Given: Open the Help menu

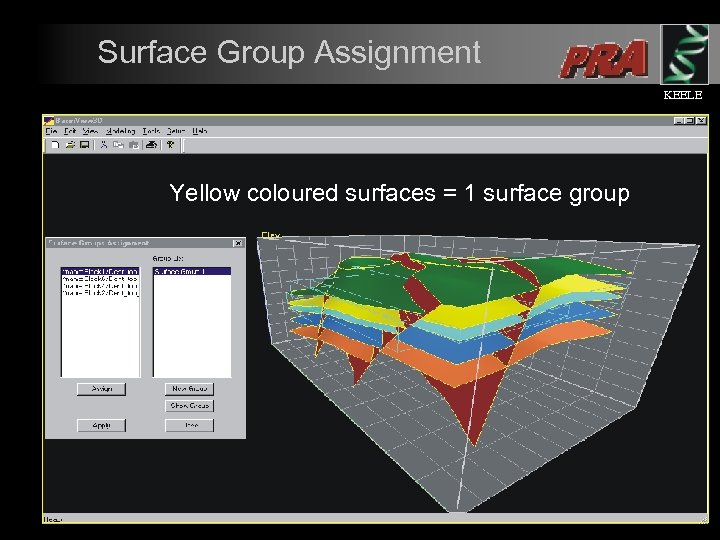Looking at the screenshot, I should pyautogui.click(x=200, y=131).
